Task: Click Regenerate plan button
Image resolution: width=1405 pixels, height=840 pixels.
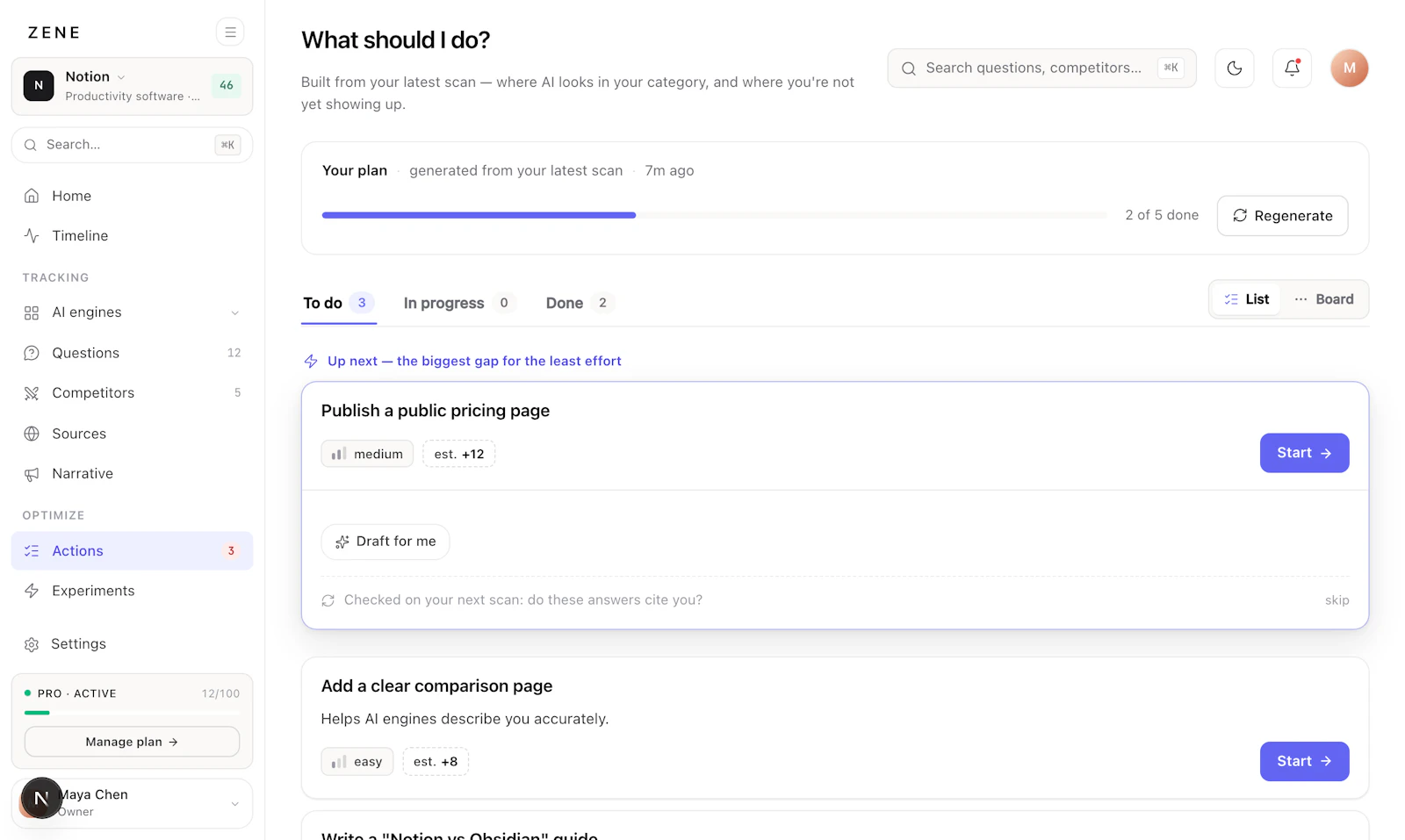Action: (1282, 216)
